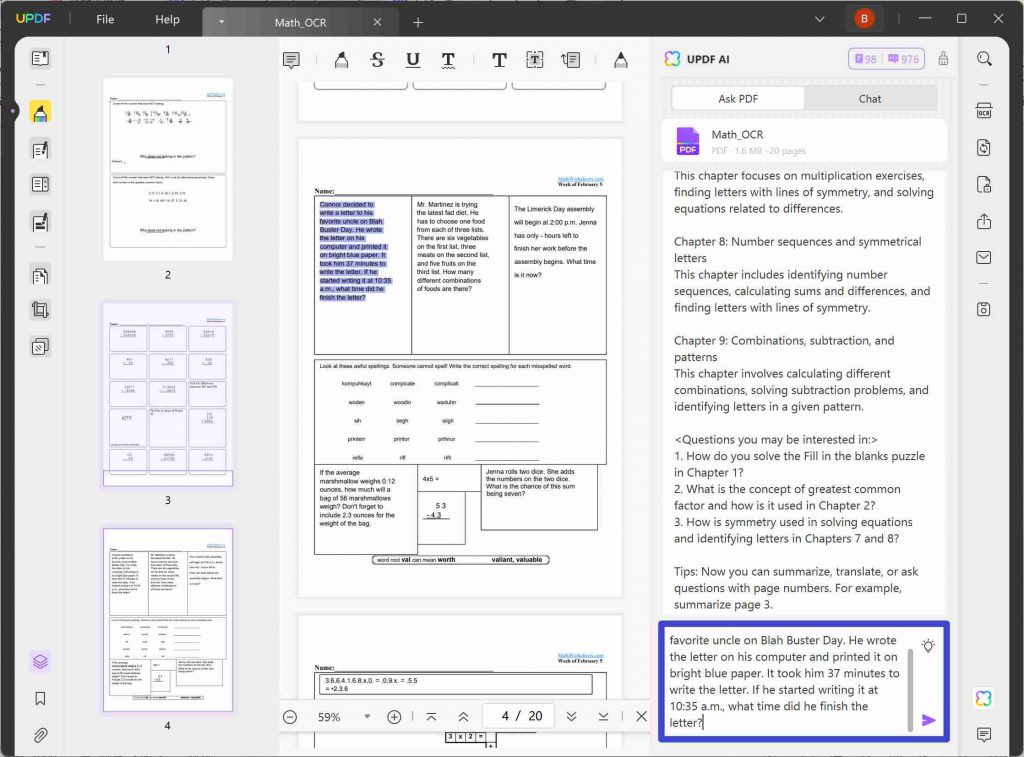Image resolution: width=1024 pixels, height=757 pixels.
Task: Send the AI prompt with arrow icon
Action: pos(928,720)
